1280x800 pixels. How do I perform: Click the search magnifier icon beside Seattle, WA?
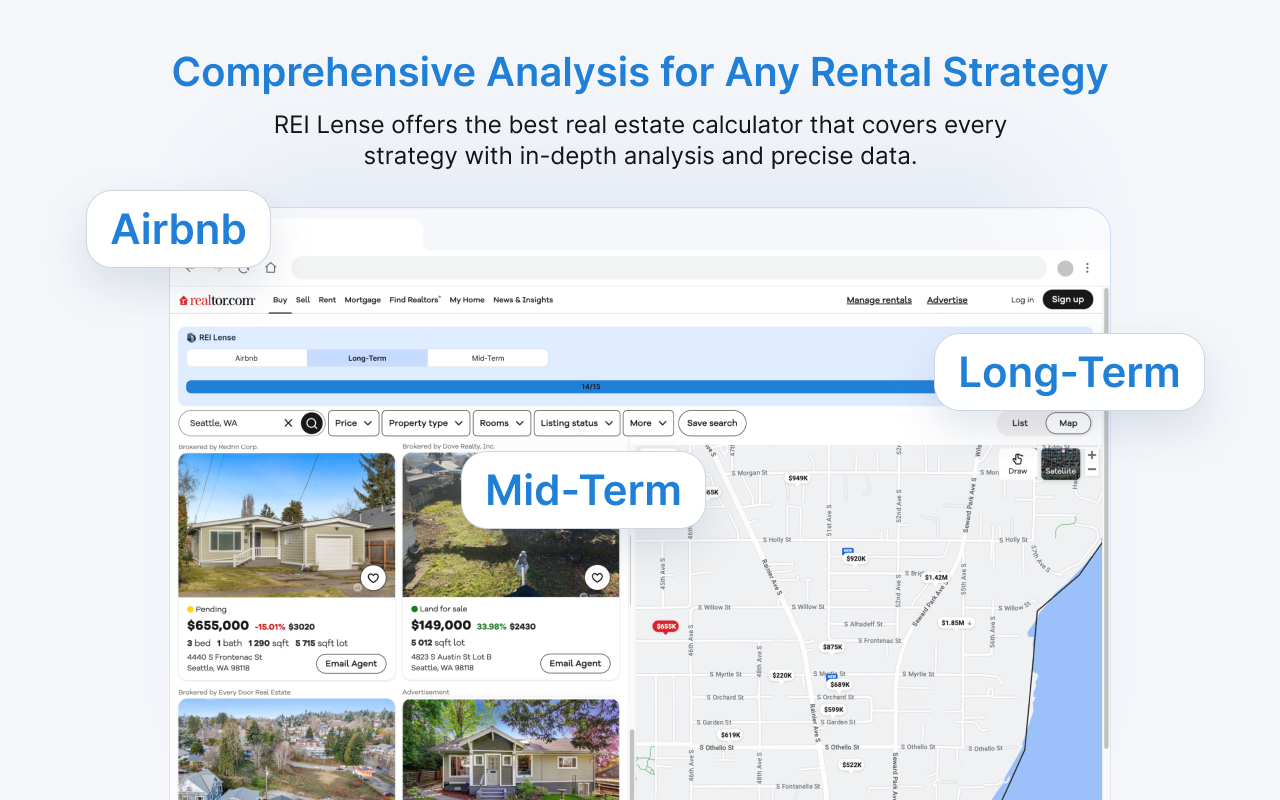(x=312, y=423)
